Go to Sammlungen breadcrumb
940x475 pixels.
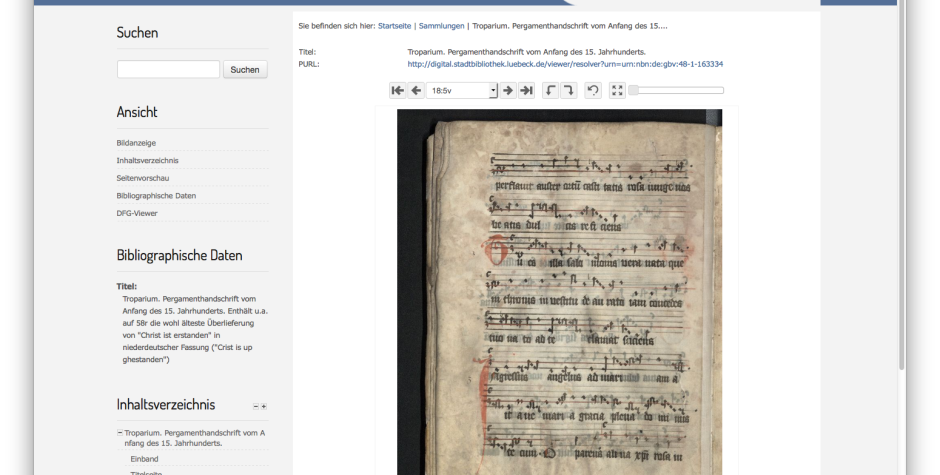click(x=442, y=26)
